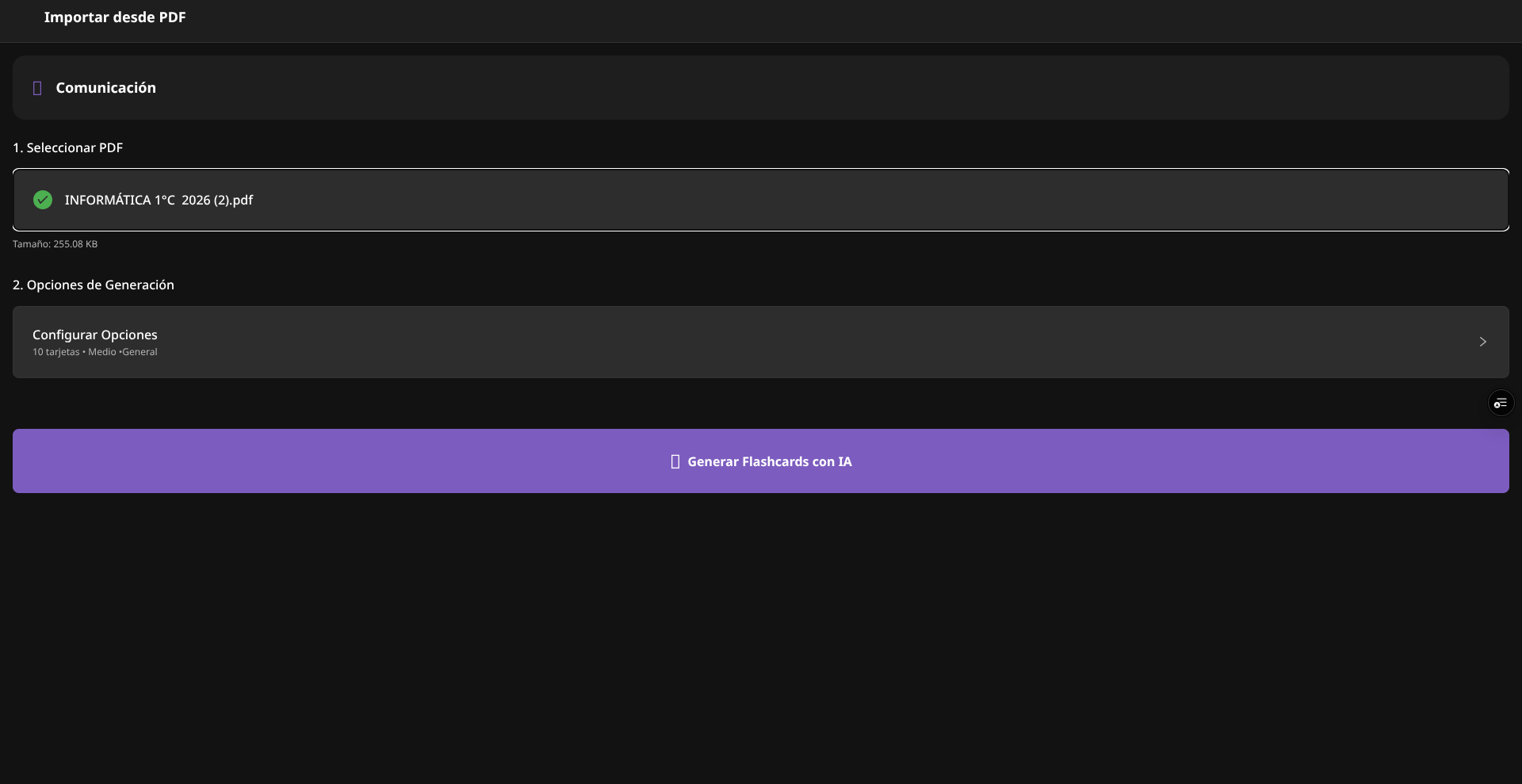Click the 'Medio' difficulty text in options summary

point(101,352)
